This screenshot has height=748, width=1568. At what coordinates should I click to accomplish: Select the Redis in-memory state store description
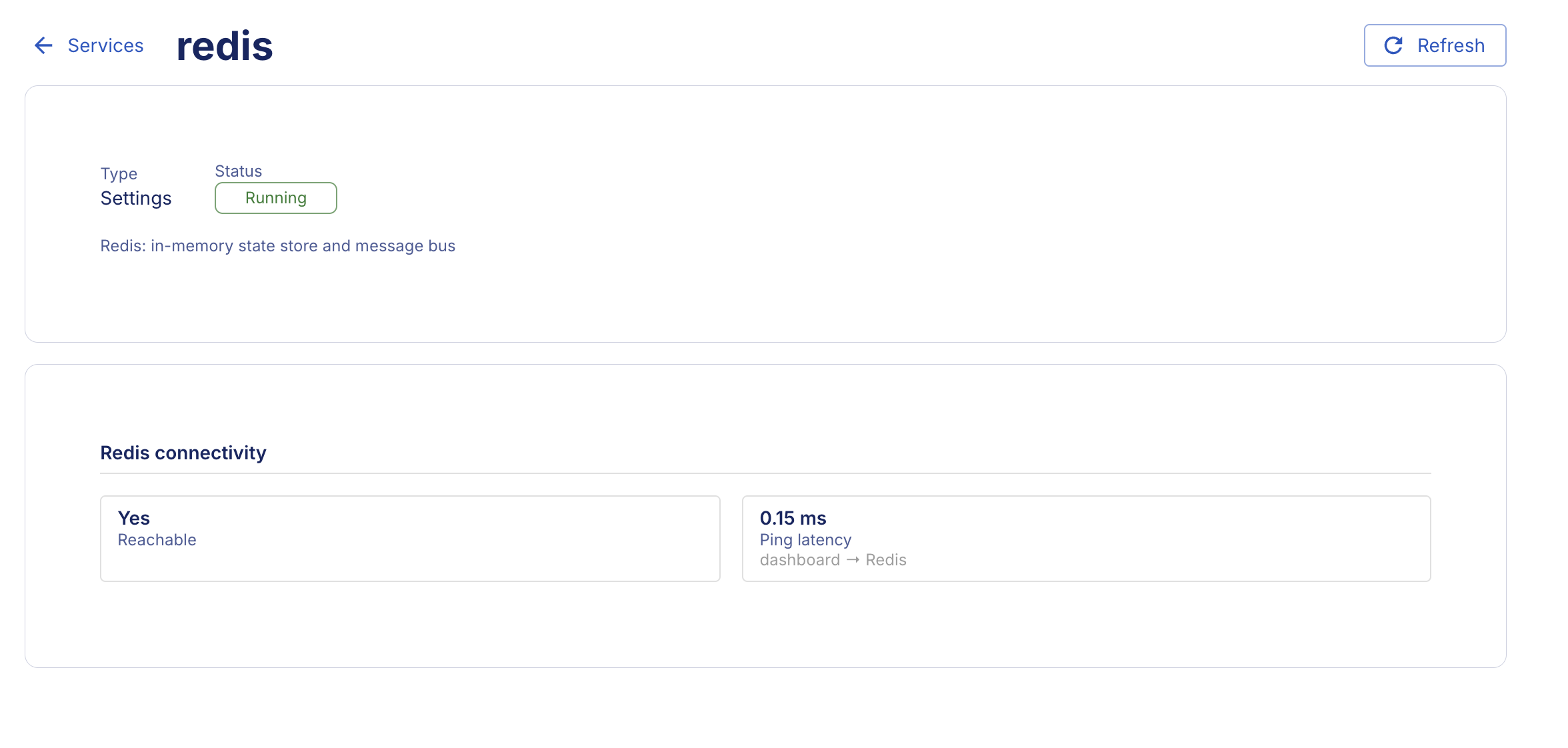pos(278,246)
